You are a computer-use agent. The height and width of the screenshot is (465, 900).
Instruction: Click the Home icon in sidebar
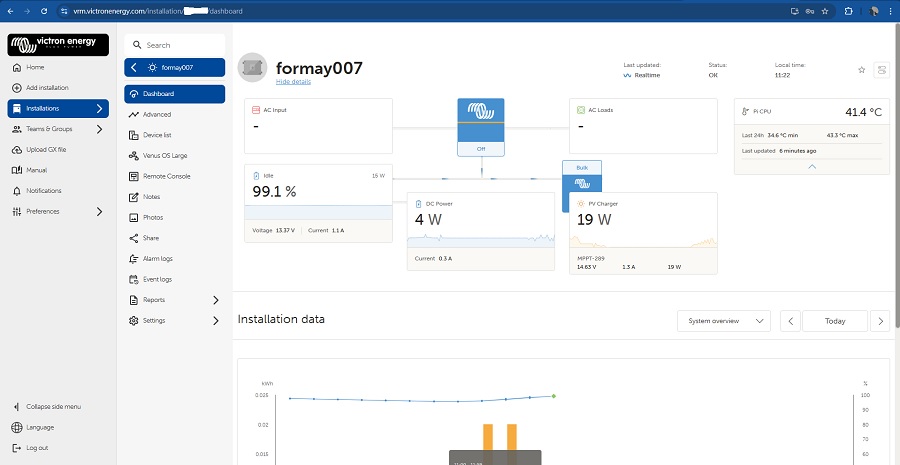(16, 67)
